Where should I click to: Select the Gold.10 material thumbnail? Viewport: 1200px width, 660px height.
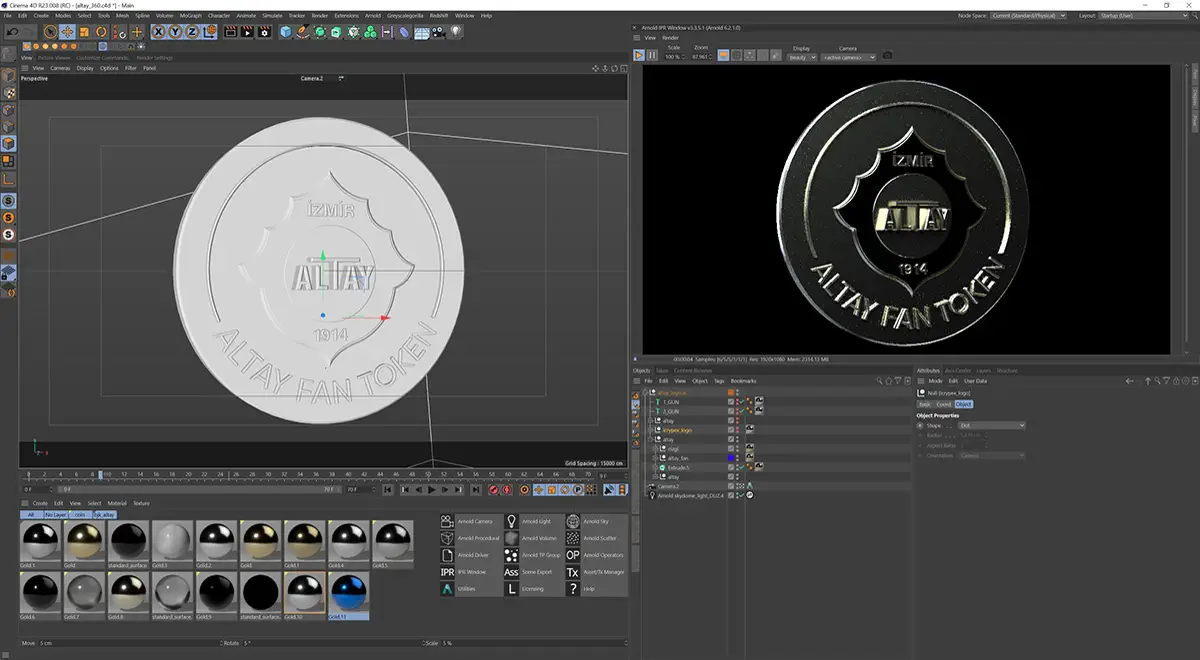point(304,595)
